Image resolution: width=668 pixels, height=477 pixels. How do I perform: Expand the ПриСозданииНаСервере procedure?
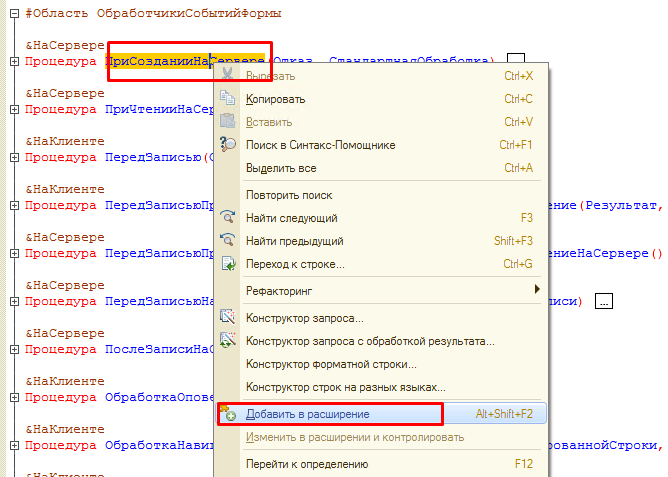14,61
